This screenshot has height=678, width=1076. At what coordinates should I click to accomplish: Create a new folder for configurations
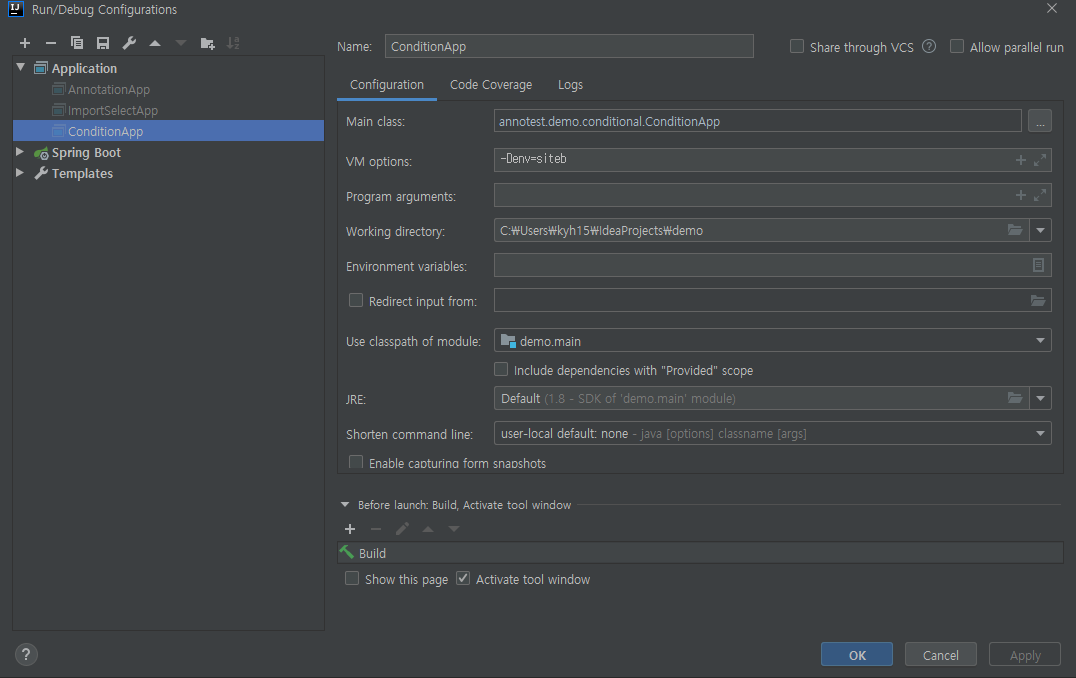click(x=206, y=43)
